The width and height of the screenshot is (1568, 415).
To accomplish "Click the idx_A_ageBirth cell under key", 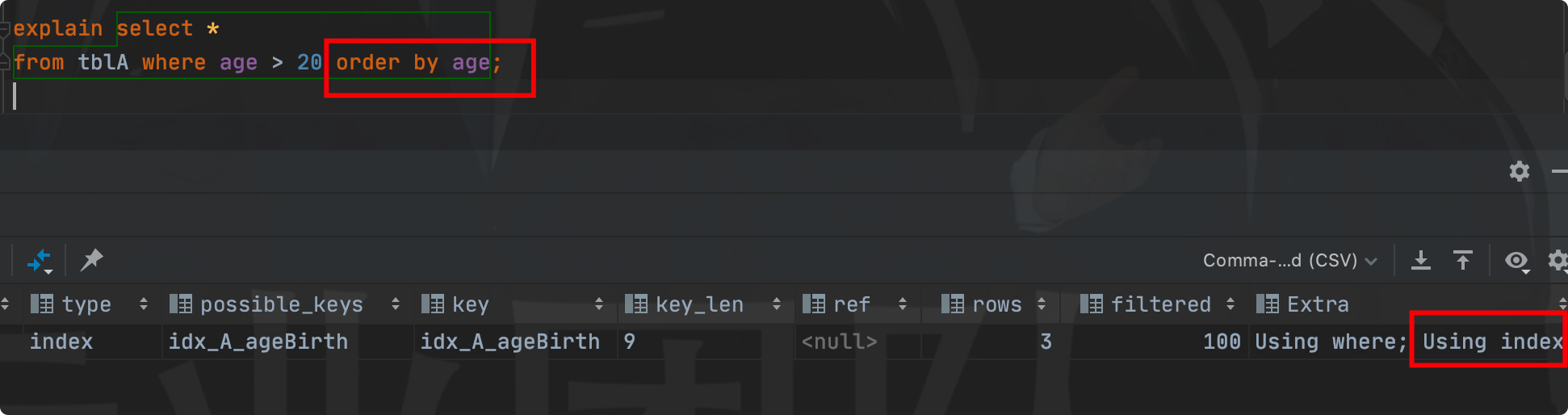I will 510,342.
